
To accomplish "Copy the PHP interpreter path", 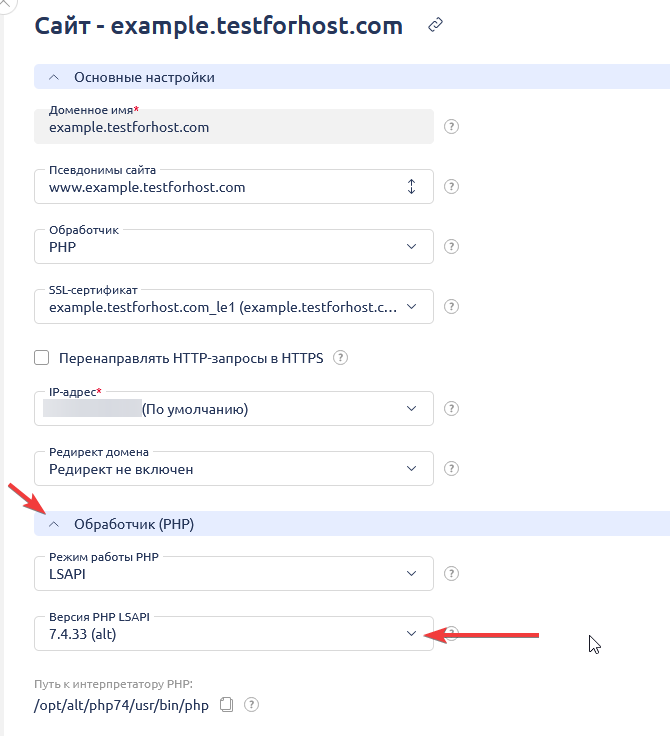I will pyautogui.click(x=226, y=705).
